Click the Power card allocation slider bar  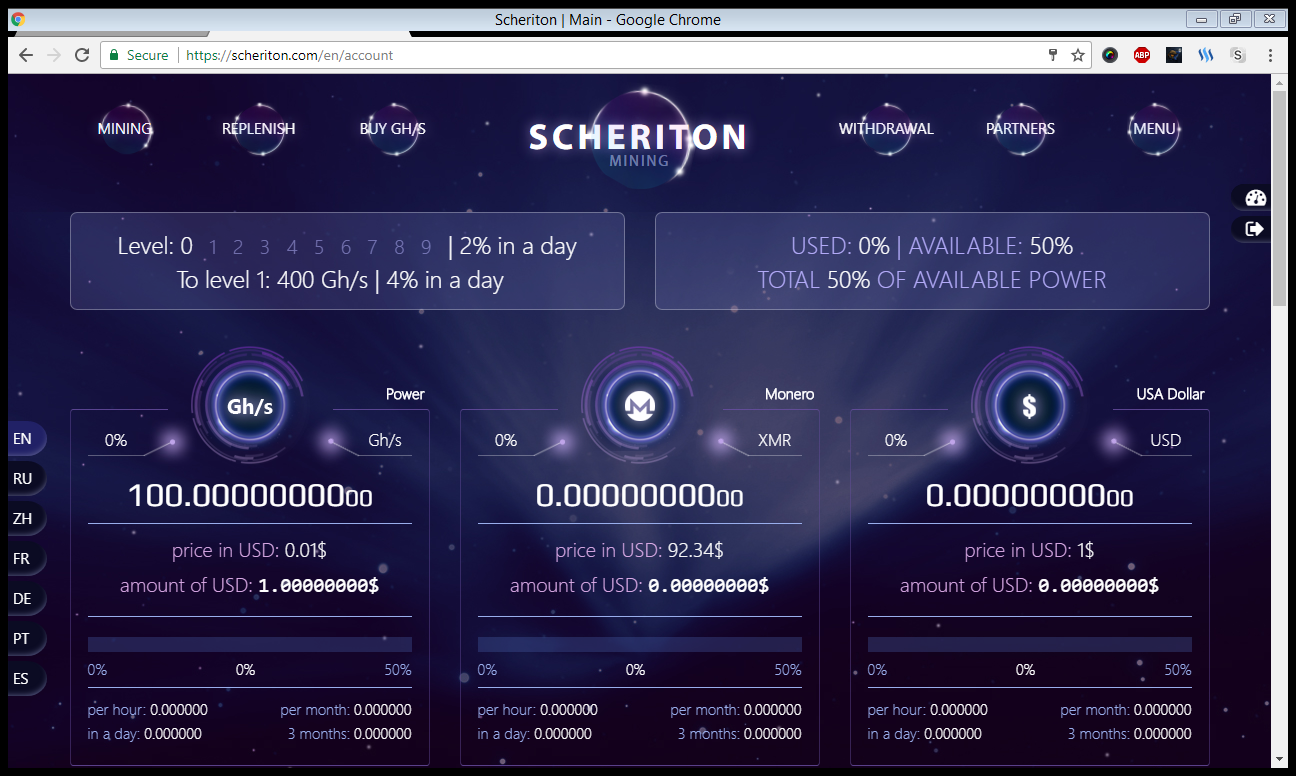pyautogui.click(x=250, y=644)
